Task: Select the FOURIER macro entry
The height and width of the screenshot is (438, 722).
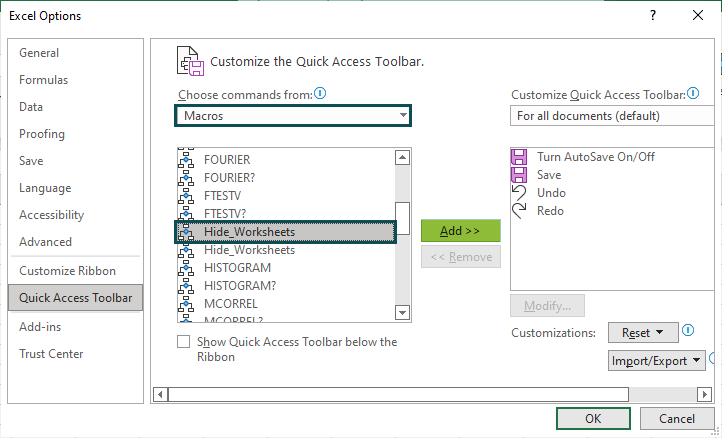Action: pos(286,159)
